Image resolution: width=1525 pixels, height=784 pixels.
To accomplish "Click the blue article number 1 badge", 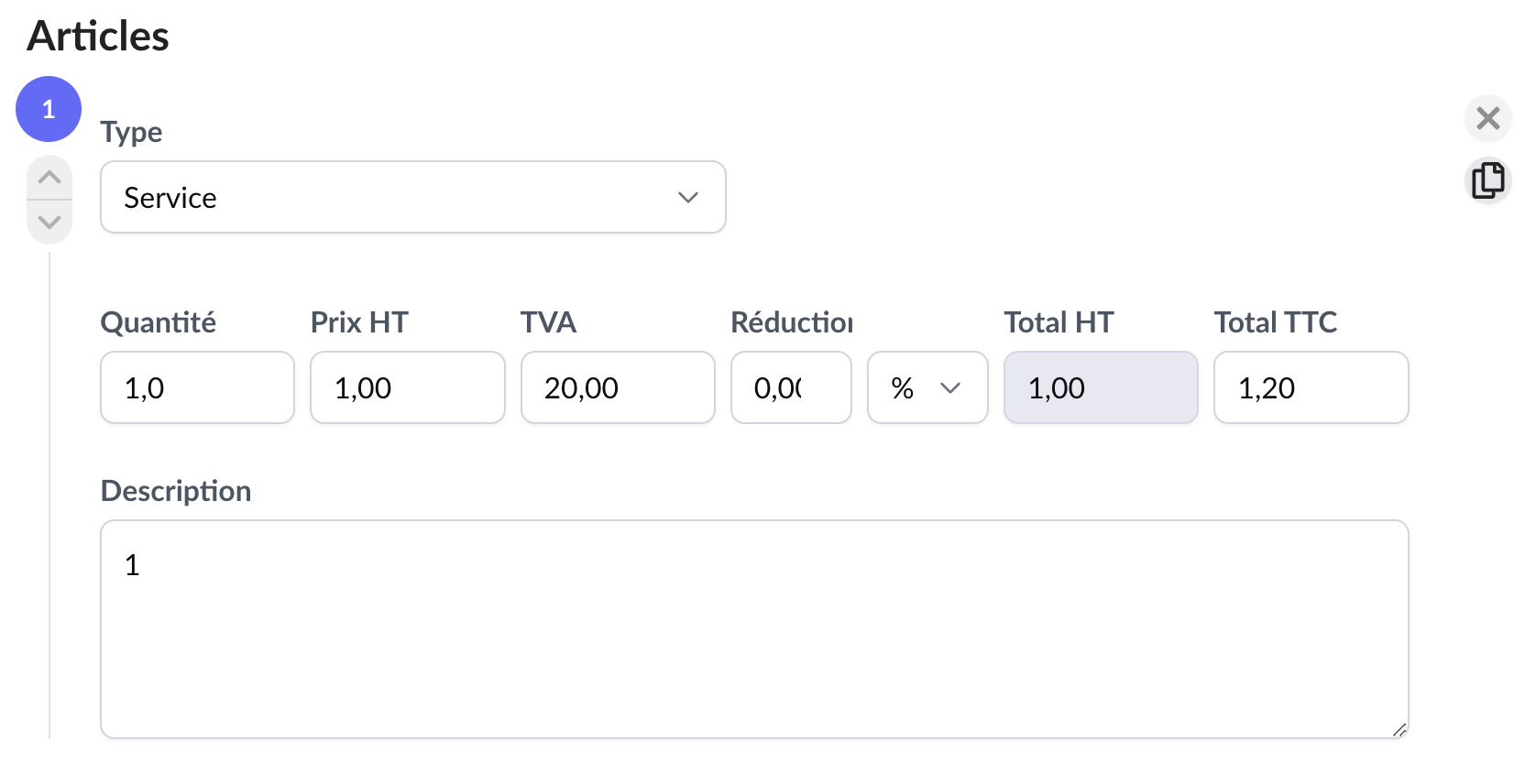I will coord(49,109).
